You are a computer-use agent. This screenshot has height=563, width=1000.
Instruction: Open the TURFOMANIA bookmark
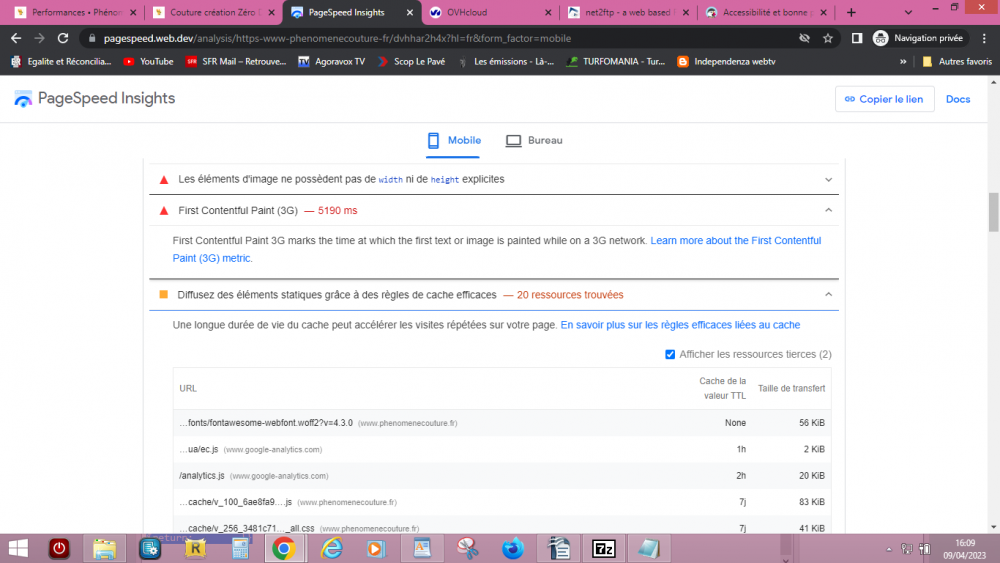click(x=616, y=62)
